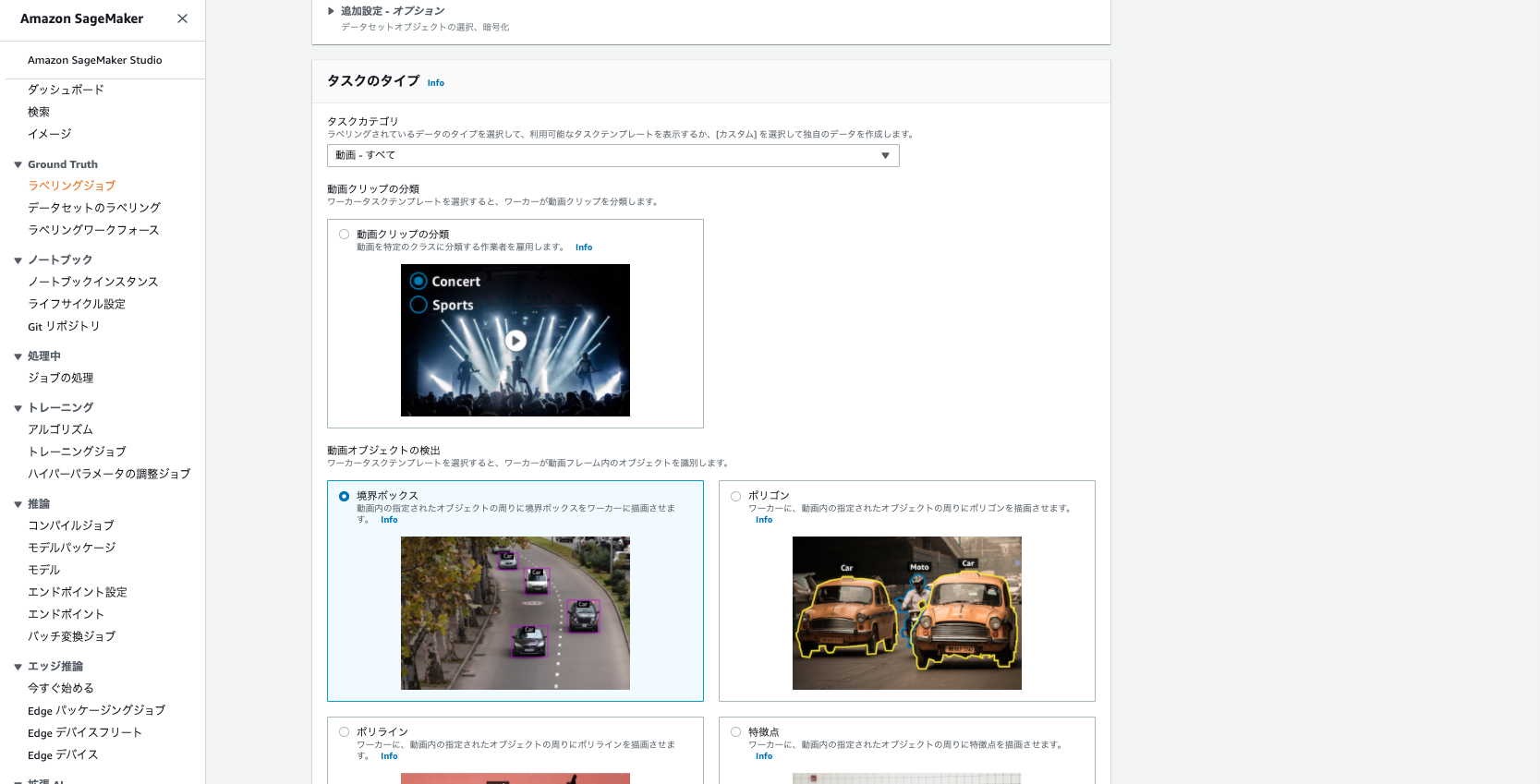This screenshot has width=1540, height=784.
Task: Go to データセットのラベリング
Action: coord(94,208)
